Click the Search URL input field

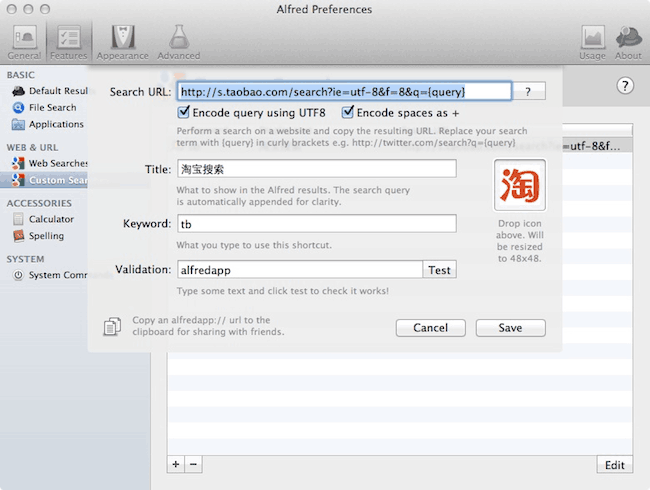click(344, 91)
